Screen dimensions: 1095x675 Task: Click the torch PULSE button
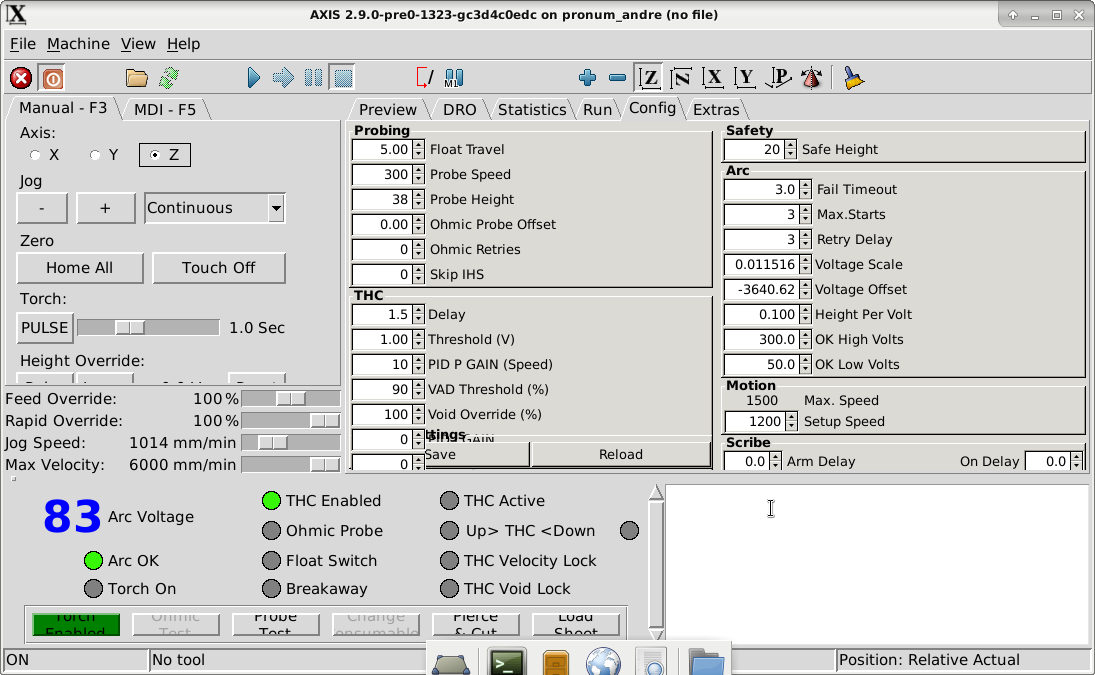point(45,328)
